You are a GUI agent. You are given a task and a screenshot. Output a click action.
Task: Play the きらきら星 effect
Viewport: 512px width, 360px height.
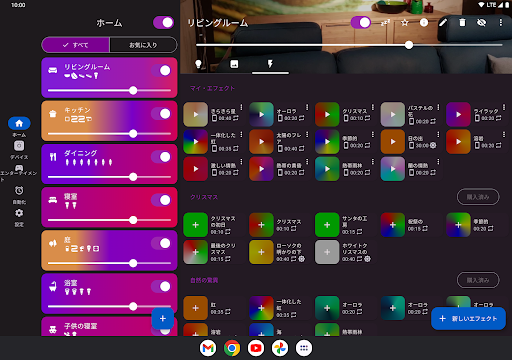pos(195,115)
